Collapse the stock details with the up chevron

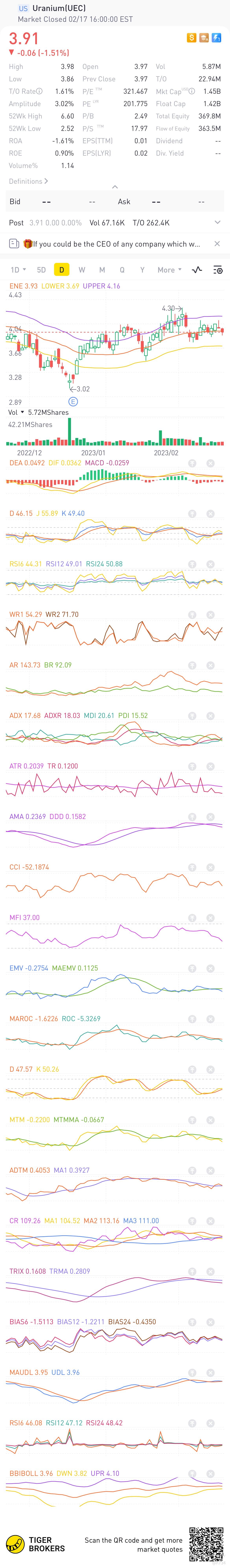click(x=115, y=187)
